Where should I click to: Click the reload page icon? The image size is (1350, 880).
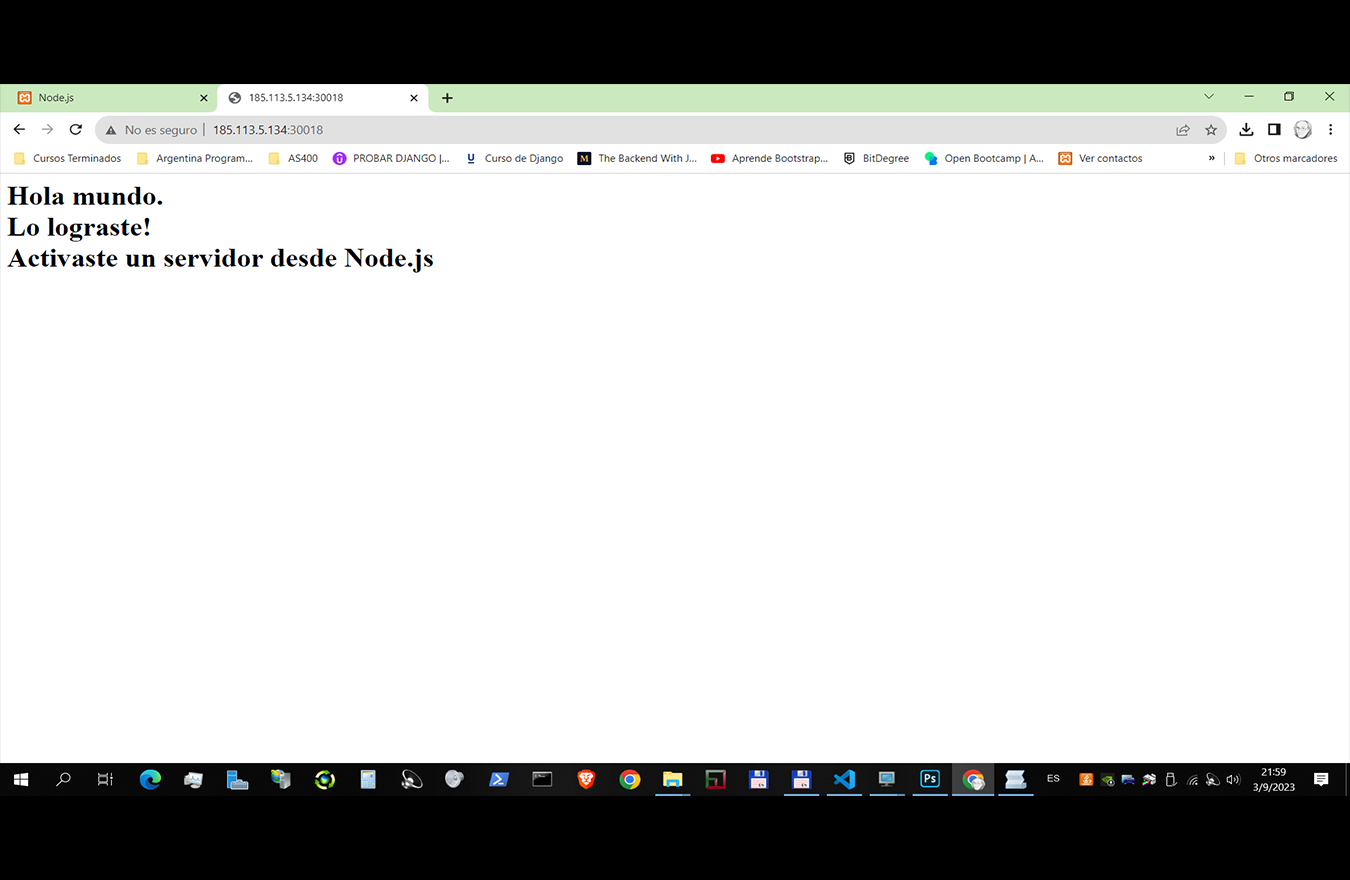(75, 130)
